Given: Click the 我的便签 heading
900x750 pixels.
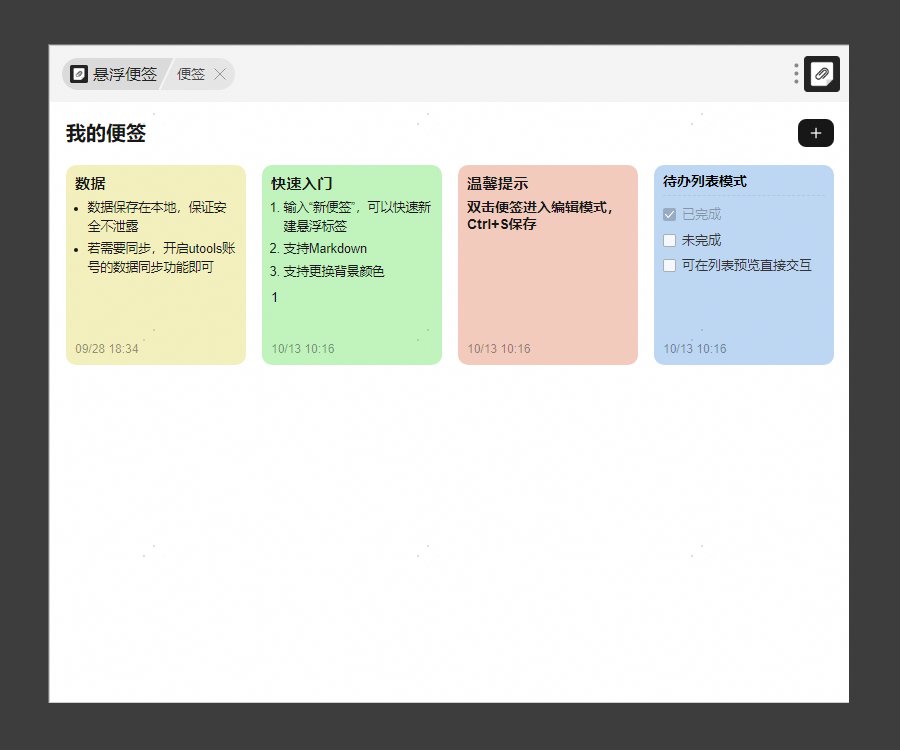Looking at the screenshot, I should [106, 133].
